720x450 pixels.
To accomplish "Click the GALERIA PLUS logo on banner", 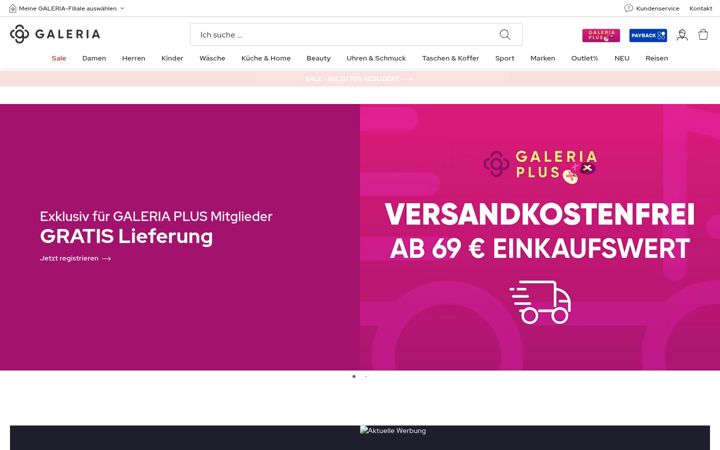I will click(540, 166).
